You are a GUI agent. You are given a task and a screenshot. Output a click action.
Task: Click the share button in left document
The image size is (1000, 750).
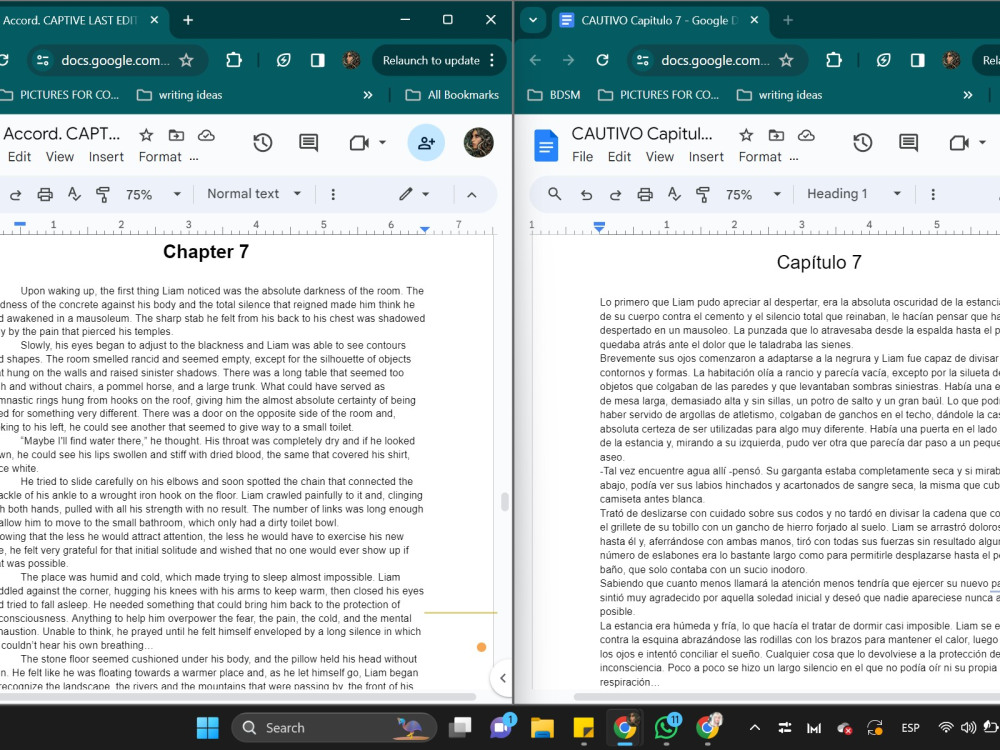[x=426, y=143]
